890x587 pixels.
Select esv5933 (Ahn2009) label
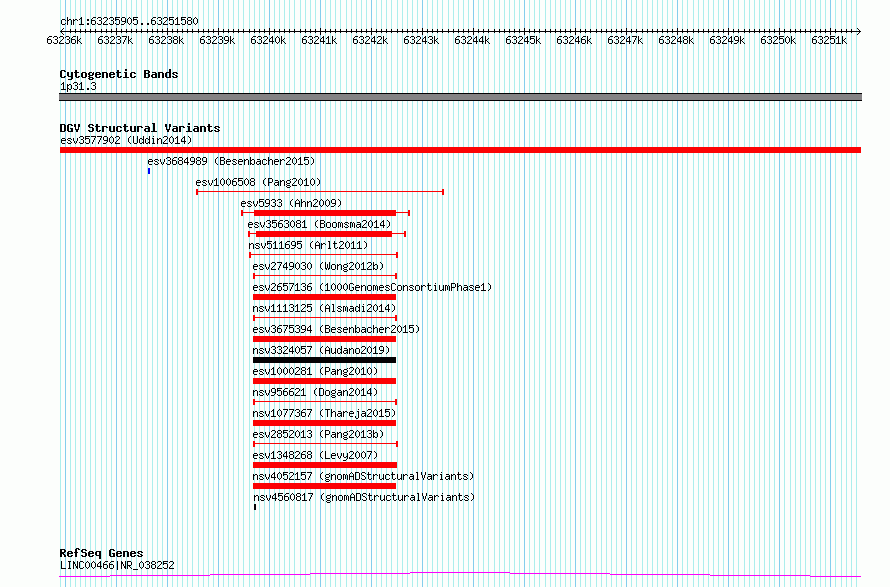291,203
